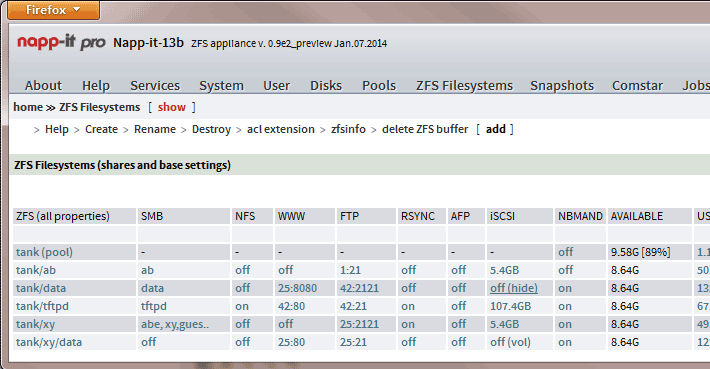Screen dimensions: 710x369
Task: Click SMB share abe, xy,gues.. for tank/xy
Action: tap(175, 324)
